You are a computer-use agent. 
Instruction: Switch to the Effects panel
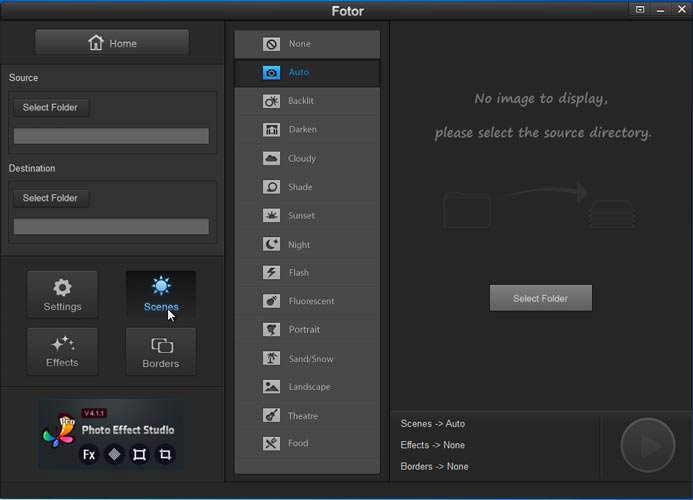62,351
